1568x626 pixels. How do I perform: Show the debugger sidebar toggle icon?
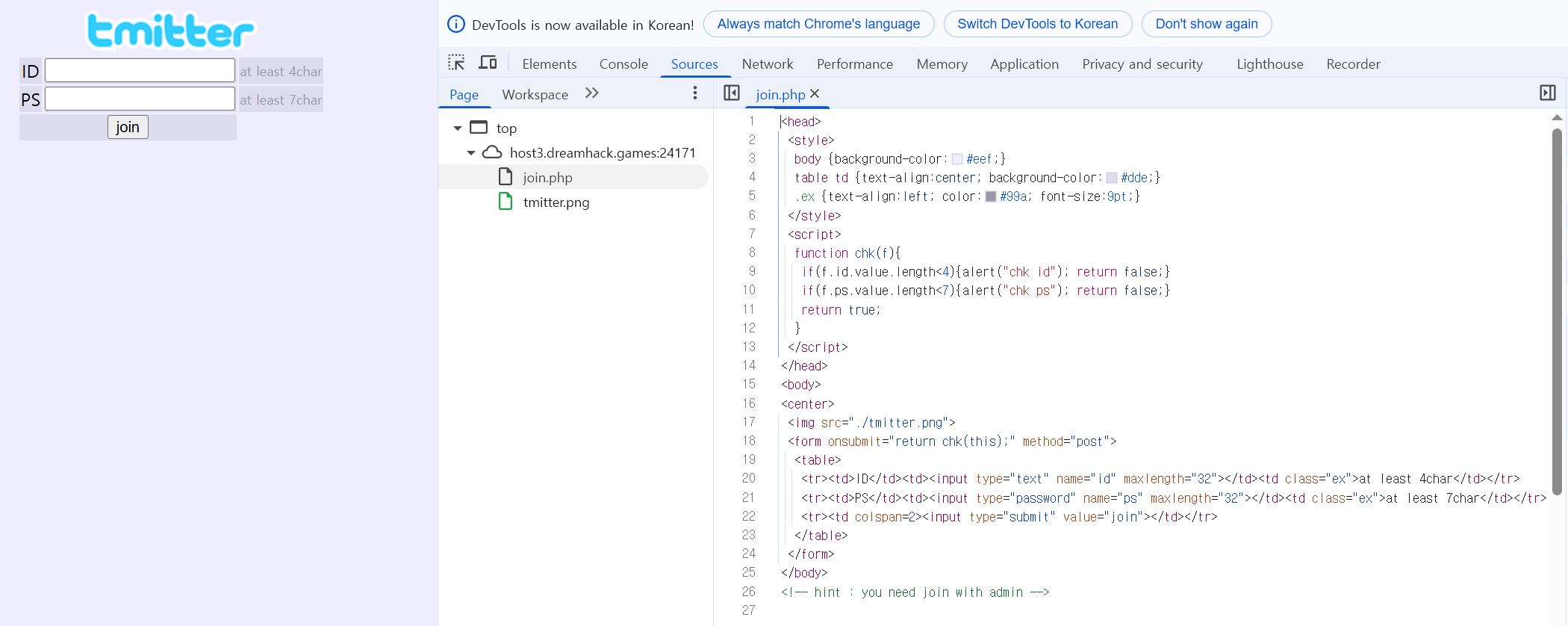coord(1548,93)
